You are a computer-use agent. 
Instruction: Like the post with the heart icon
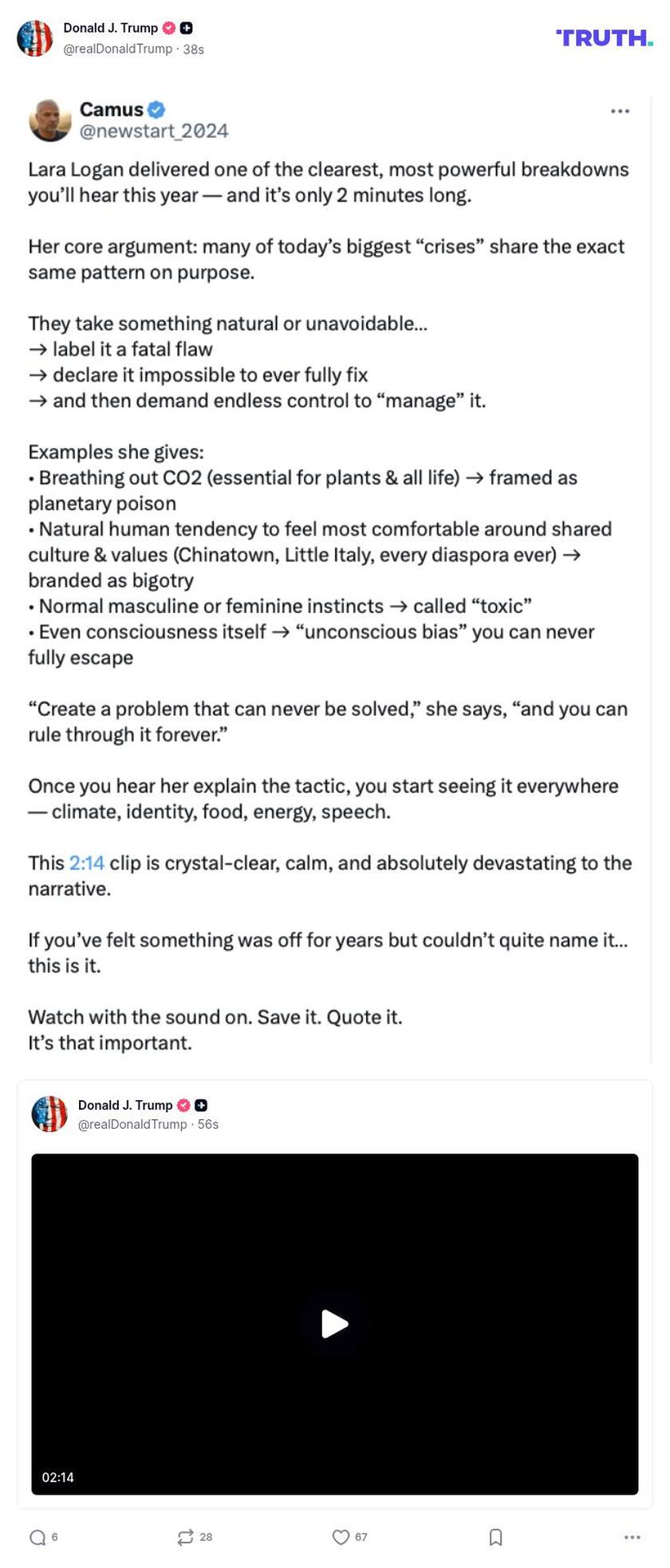pyautogui.click(x=341, y=1537)
